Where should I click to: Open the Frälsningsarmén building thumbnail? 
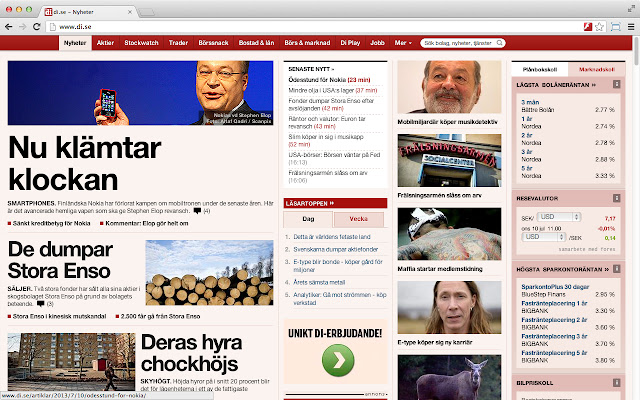point(449,160)
